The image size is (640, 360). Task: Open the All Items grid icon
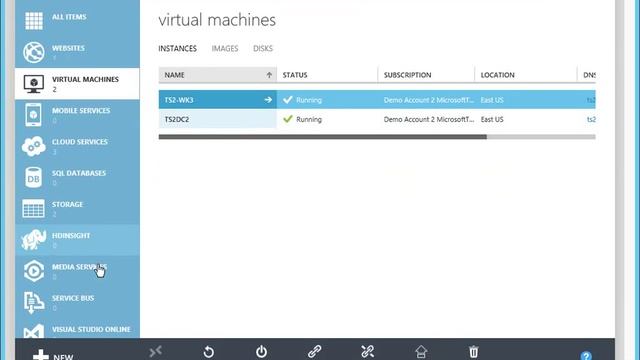tap(33, 21)
